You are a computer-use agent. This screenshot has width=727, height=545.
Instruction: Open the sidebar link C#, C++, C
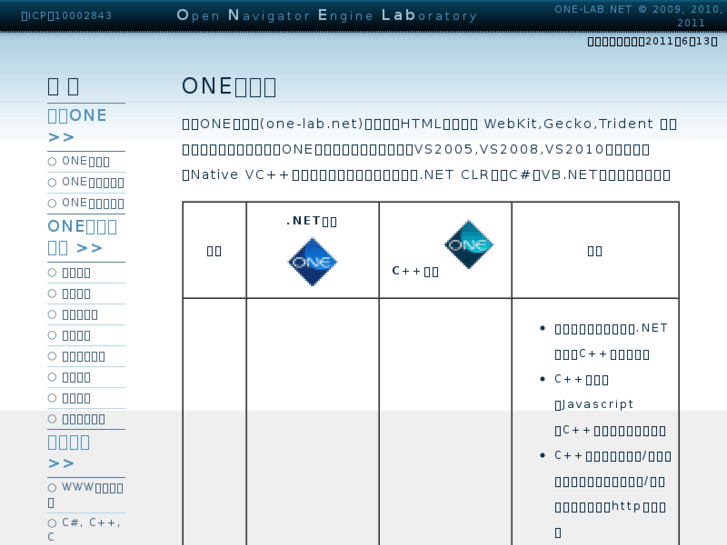[x=84, y=529]
